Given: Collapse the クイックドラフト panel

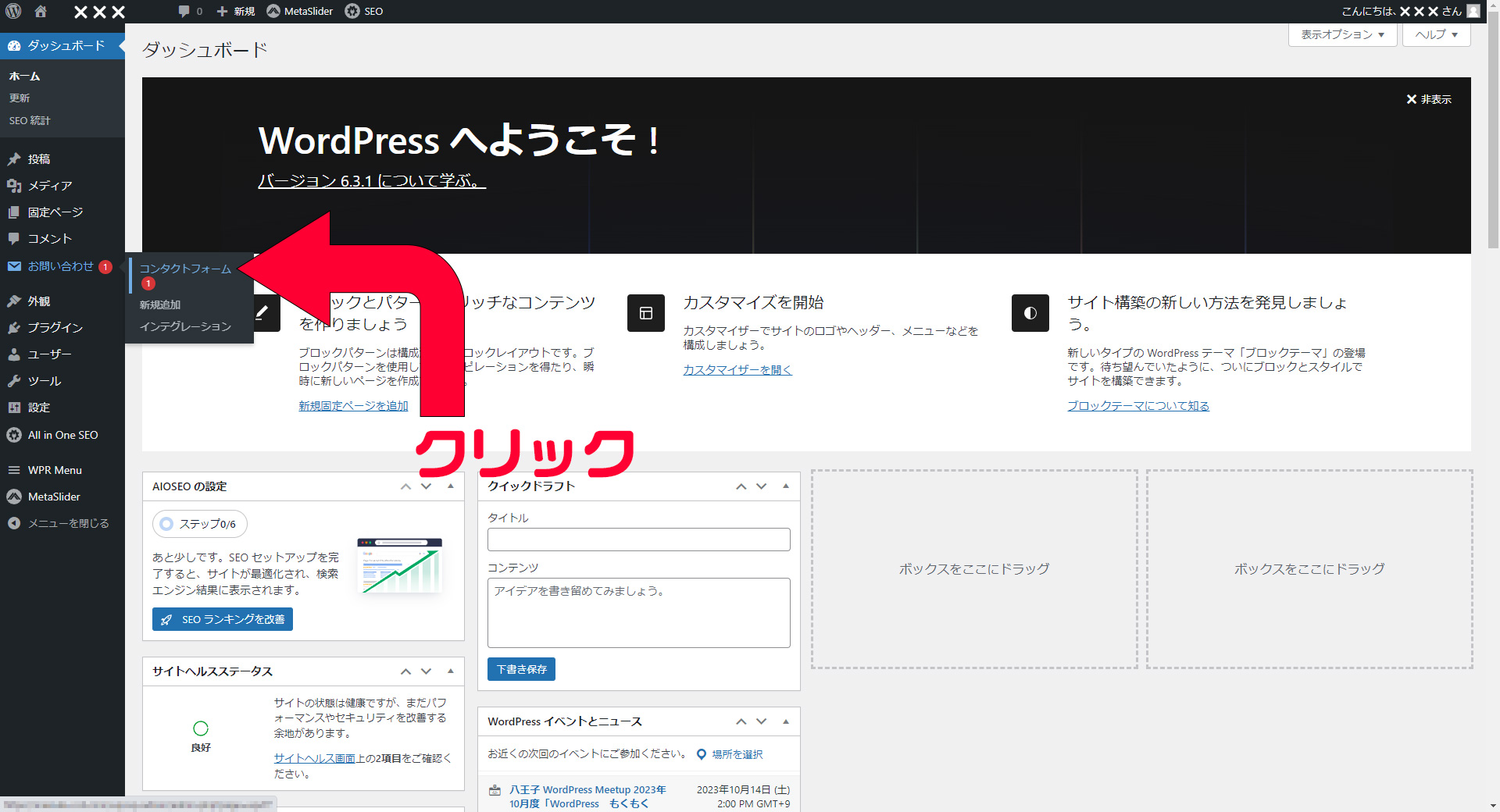Looking at the screenshot, I should [x=786, y=486].
